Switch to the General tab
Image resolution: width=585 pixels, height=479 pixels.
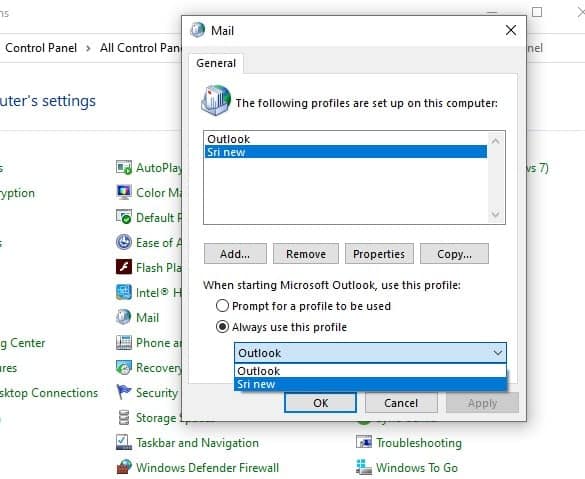click(x=216, y=63)
